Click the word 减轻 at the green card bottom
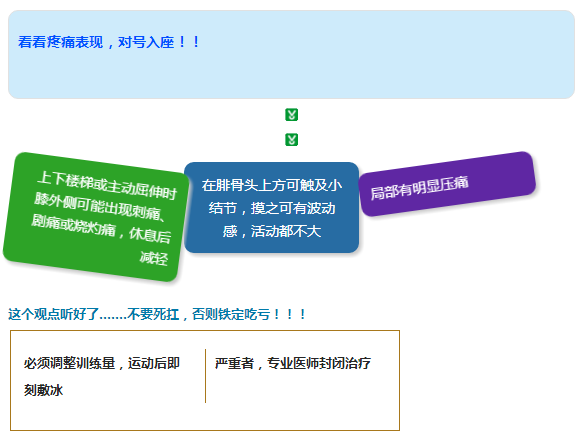The width and height of the screenshot is (579, 437). 154,257
